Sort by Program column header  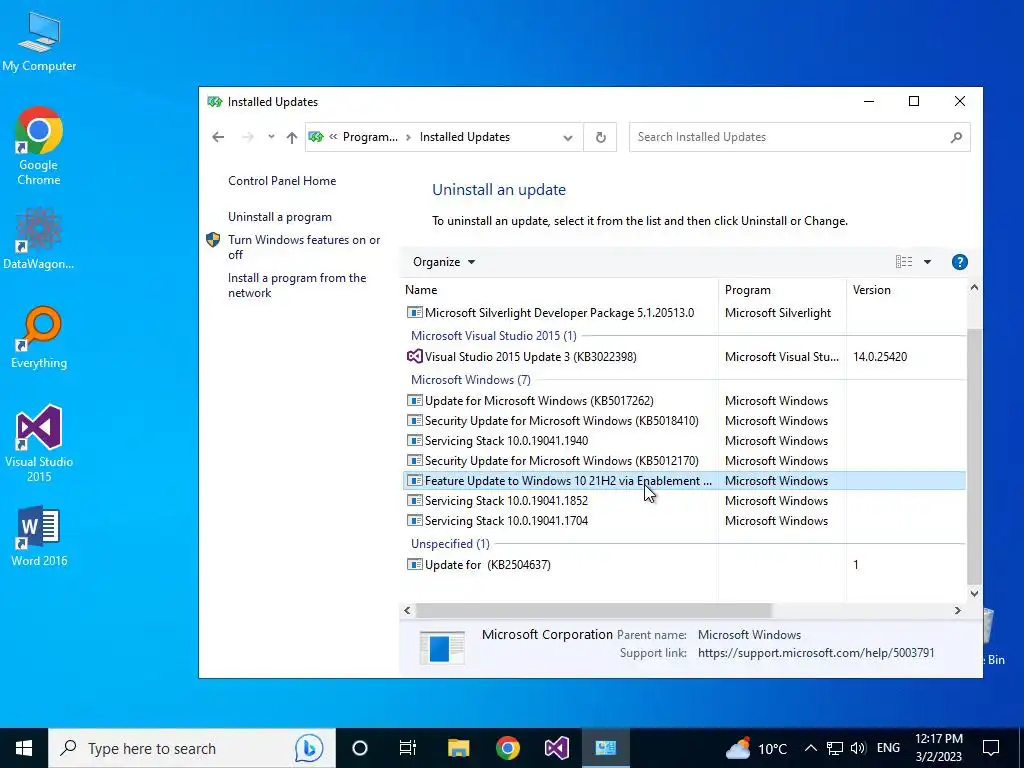click(x=782, y=290)
